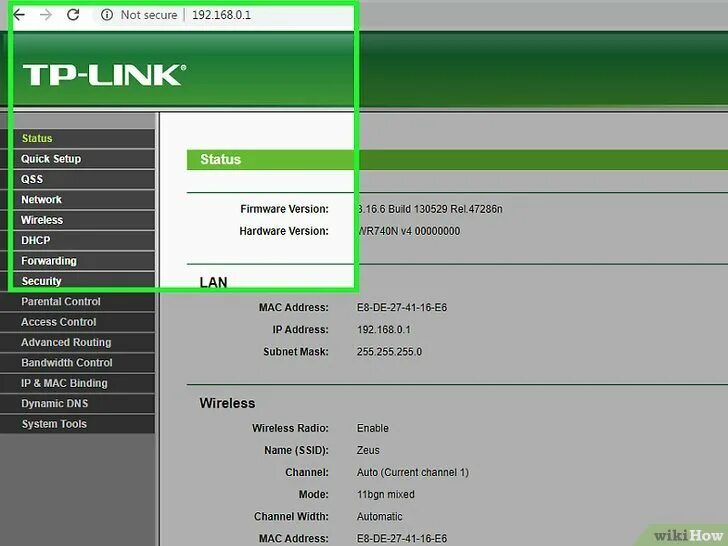Open the Status menu item
This screenshot has height=546, width=728.
(78, 138)
